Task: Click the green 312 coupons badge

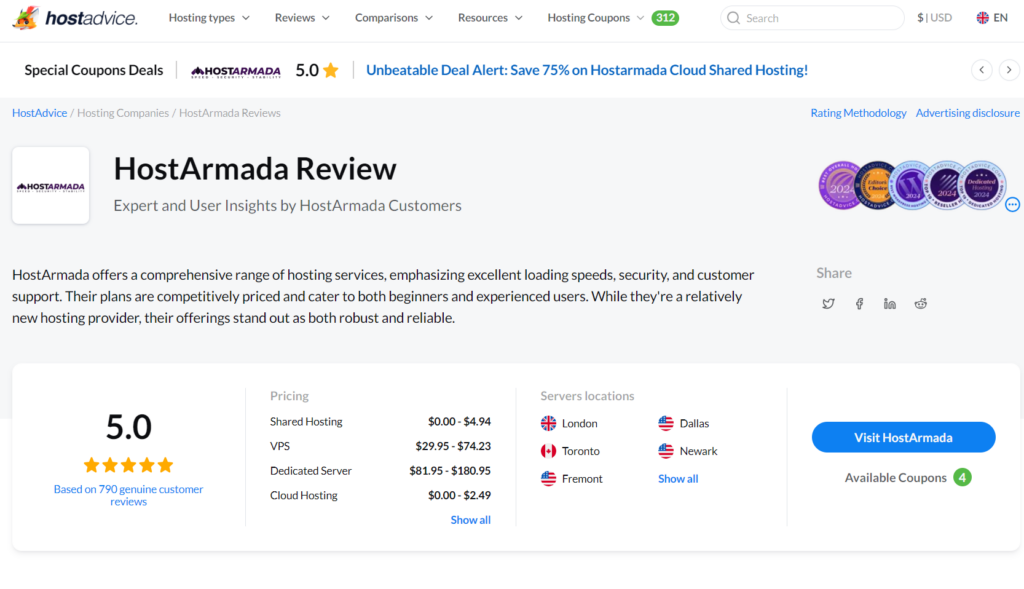Action: tap(665, 18)
